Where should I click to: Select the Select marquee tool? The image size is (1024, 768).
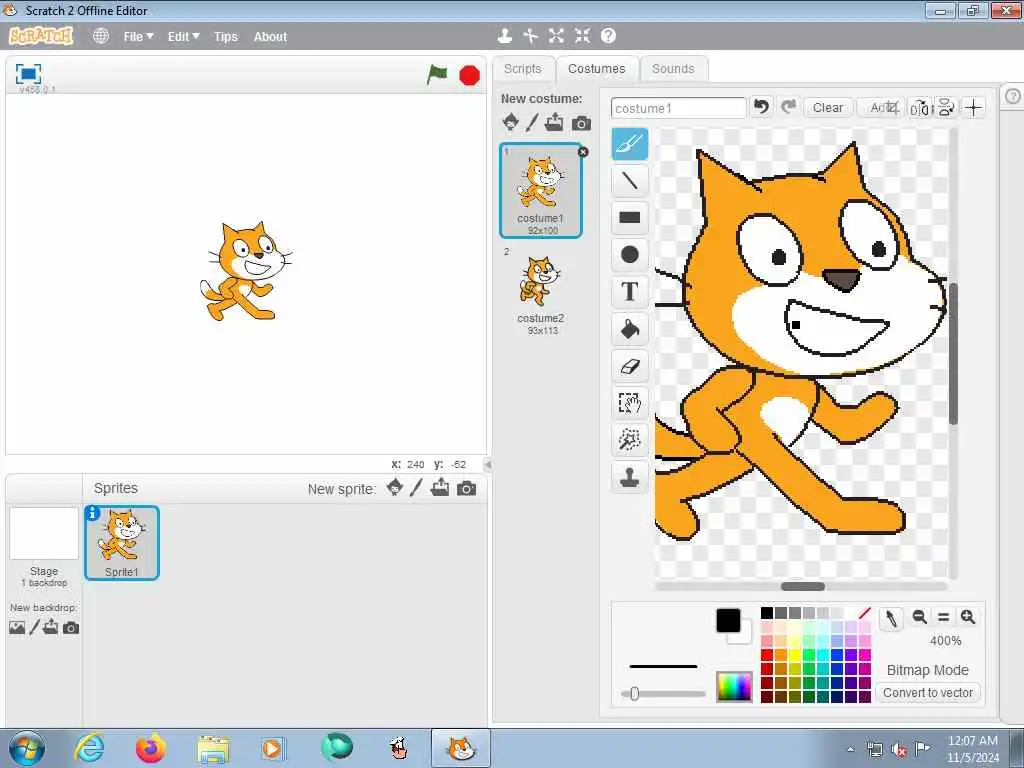tap(630, 403)
